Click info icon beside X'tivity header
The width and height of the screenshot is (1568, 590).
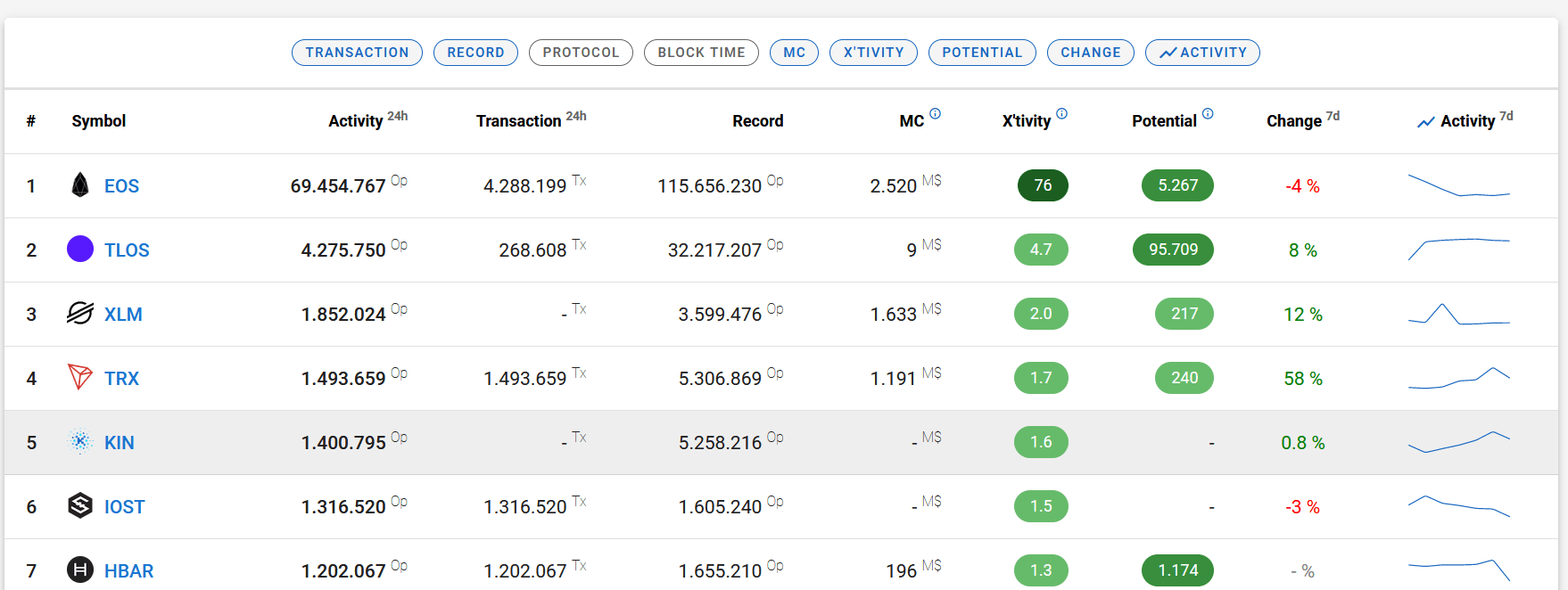(x=1061, y=114)
